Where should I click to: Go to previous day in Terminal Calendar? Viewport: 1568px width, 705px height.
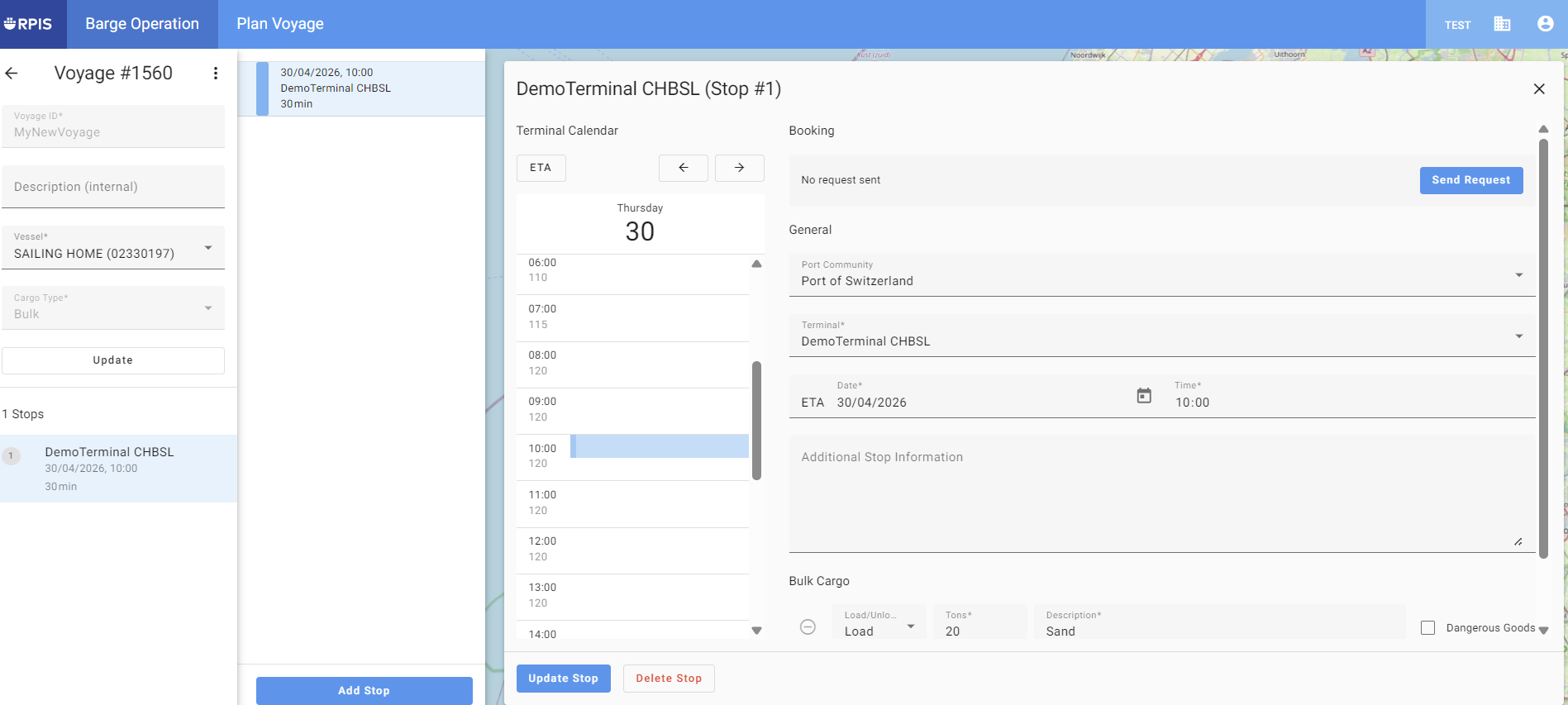[683, 168]
